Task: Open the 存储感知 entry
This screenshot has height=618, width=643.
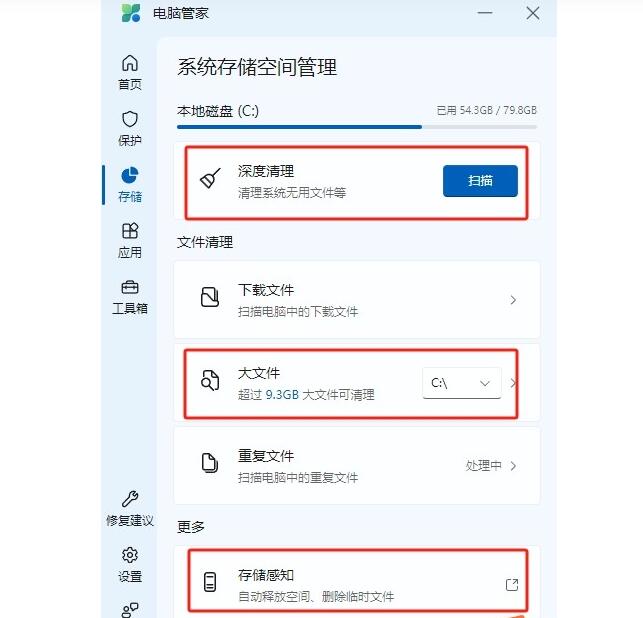Action: (x=357, y=583)
